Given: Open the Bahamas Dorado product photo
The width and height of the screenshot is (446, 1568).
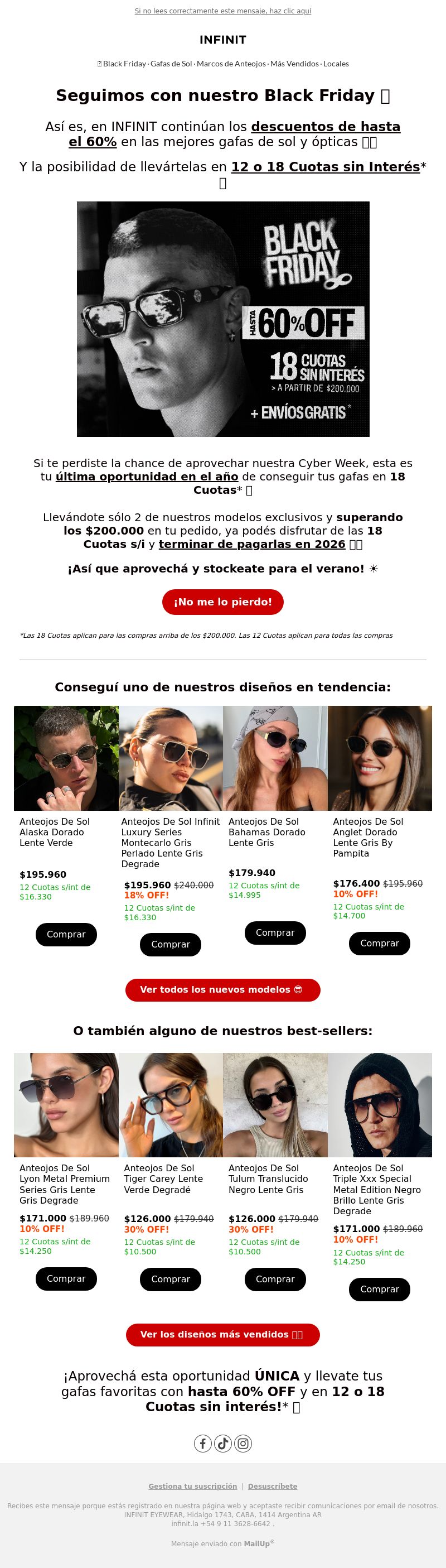Looking at the screenshot, I should (x=275, y=758).
